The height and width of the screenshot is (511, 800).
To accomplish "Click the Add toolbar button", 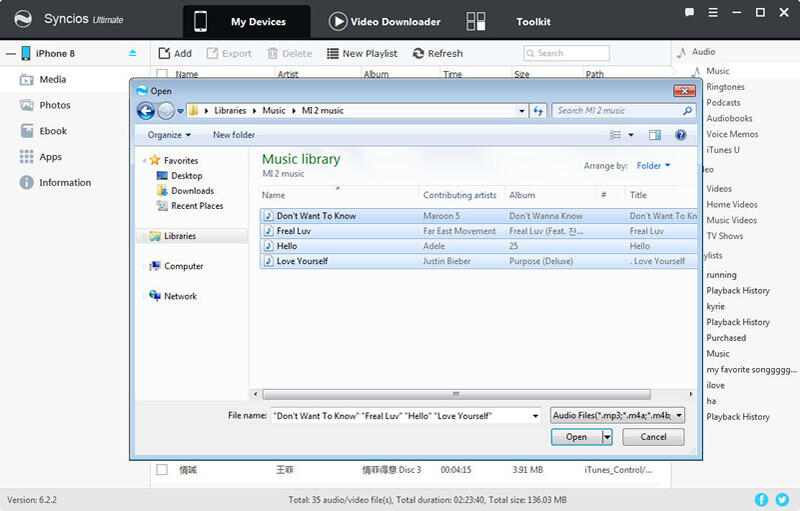I will click(x=175, y=54).
